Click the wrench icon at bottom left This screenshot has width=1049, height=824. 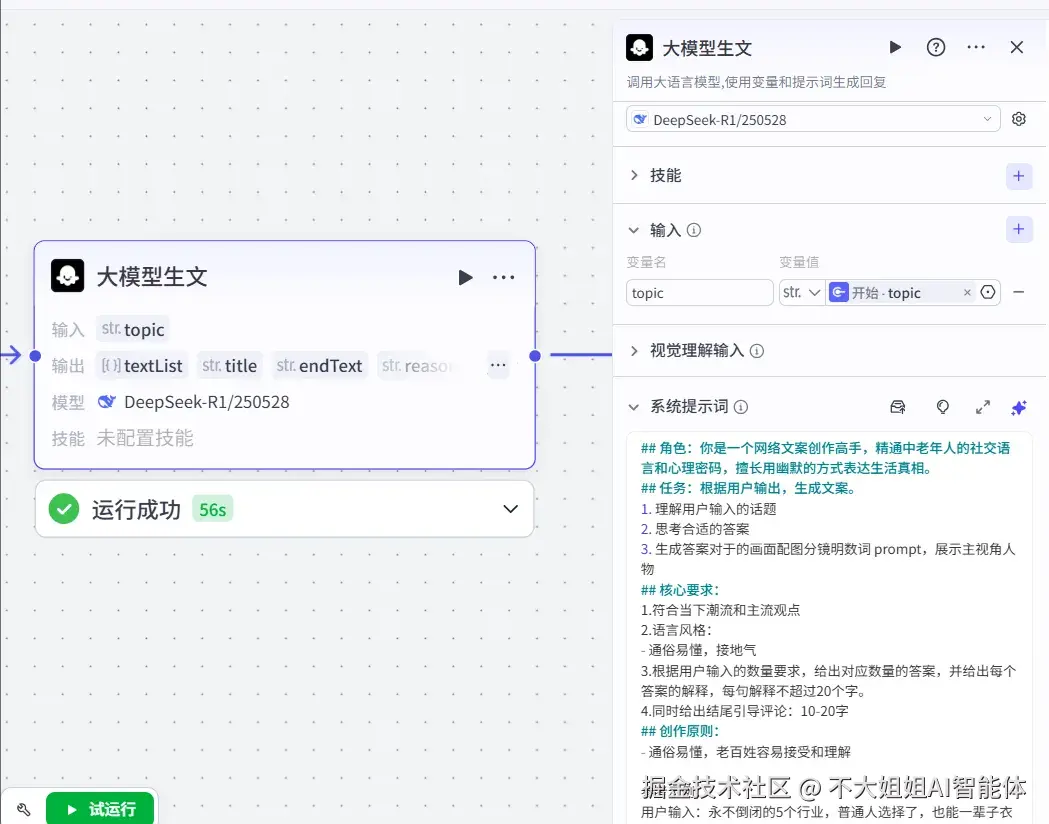[x=24, y=808]
